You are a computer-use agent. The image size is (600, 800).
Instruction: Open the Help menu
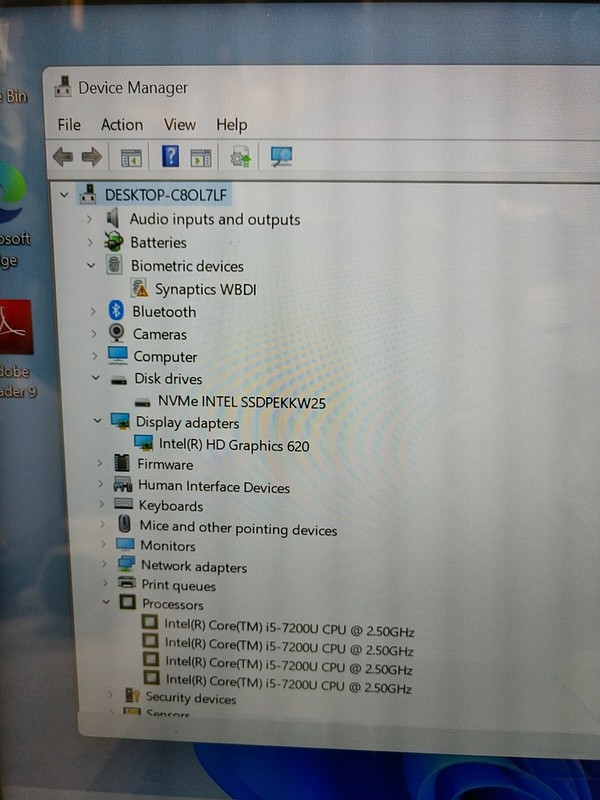[x=232, y=124]
